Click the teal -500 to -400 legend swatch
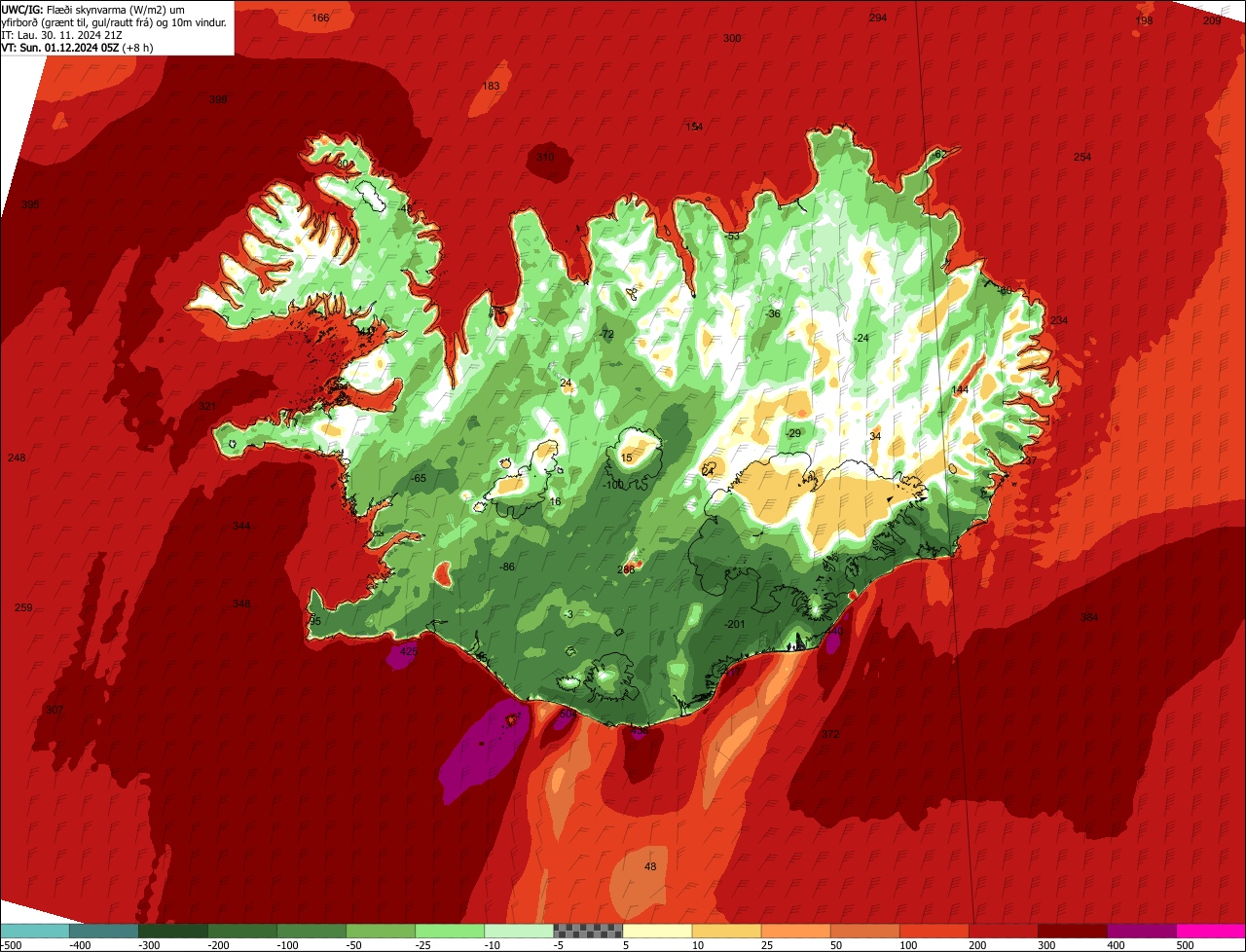Viewport: 1246px width, 952px height. pos(35,931)
